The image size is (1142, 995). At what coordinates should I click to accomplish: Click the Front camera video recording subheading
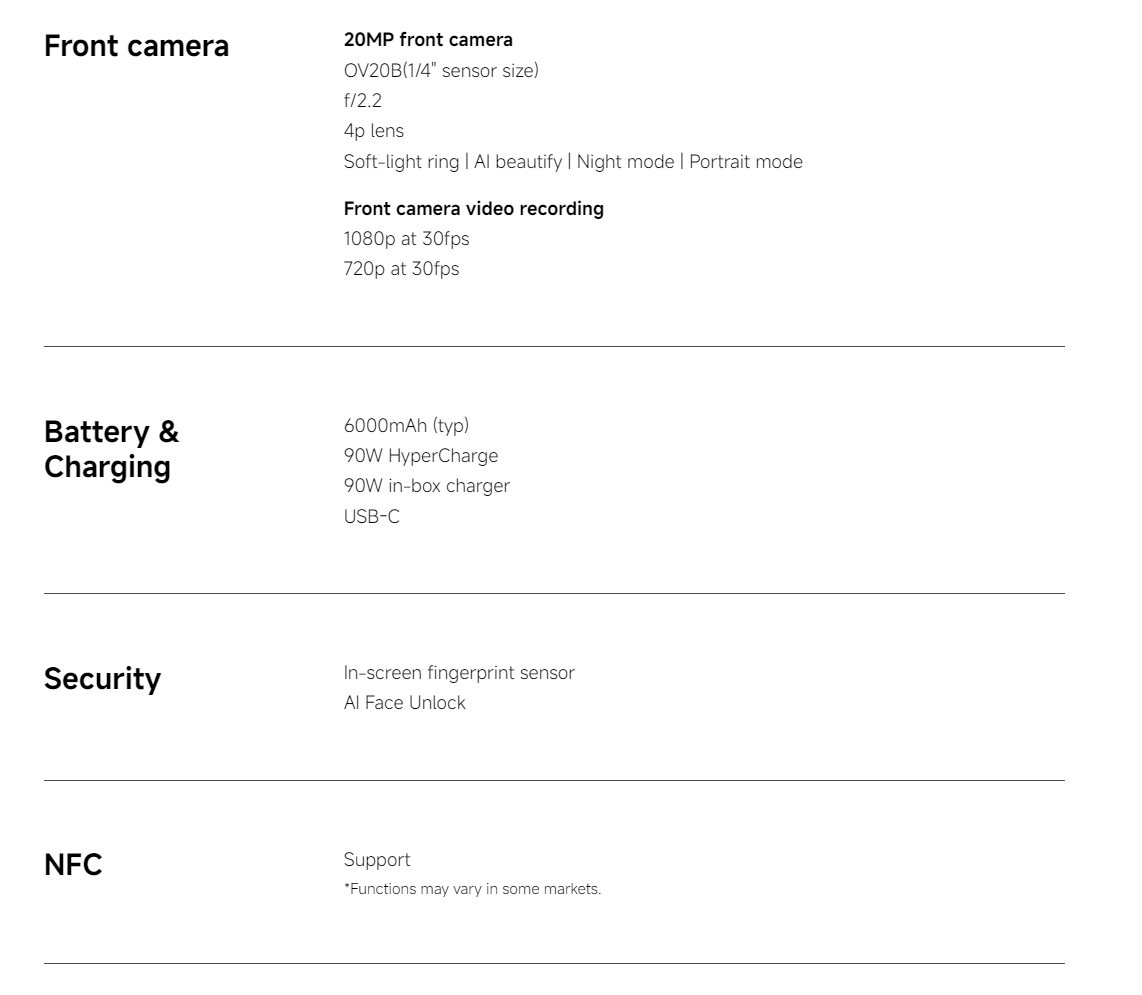click(x=473, y=209)
